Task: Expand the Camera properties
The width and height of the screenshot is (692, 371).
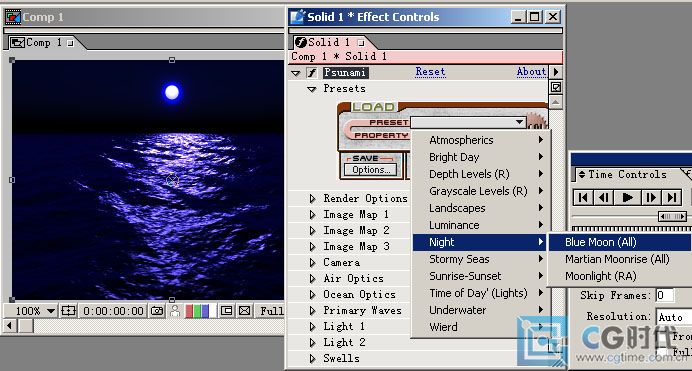Action: tap(312, 262)
